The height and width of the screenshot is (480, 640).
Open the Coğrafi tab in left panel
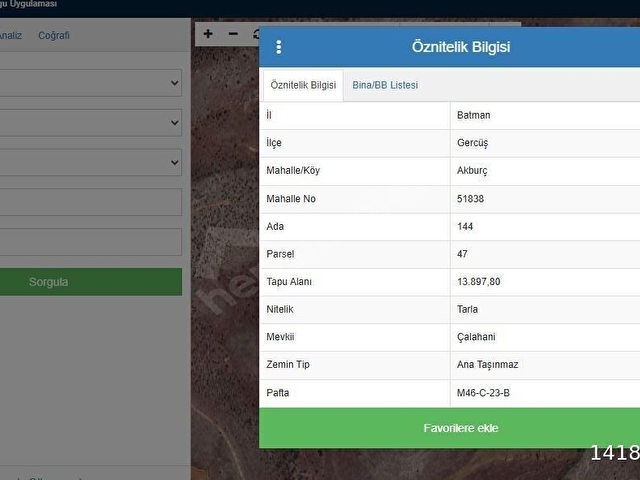[x=54, y=36]
